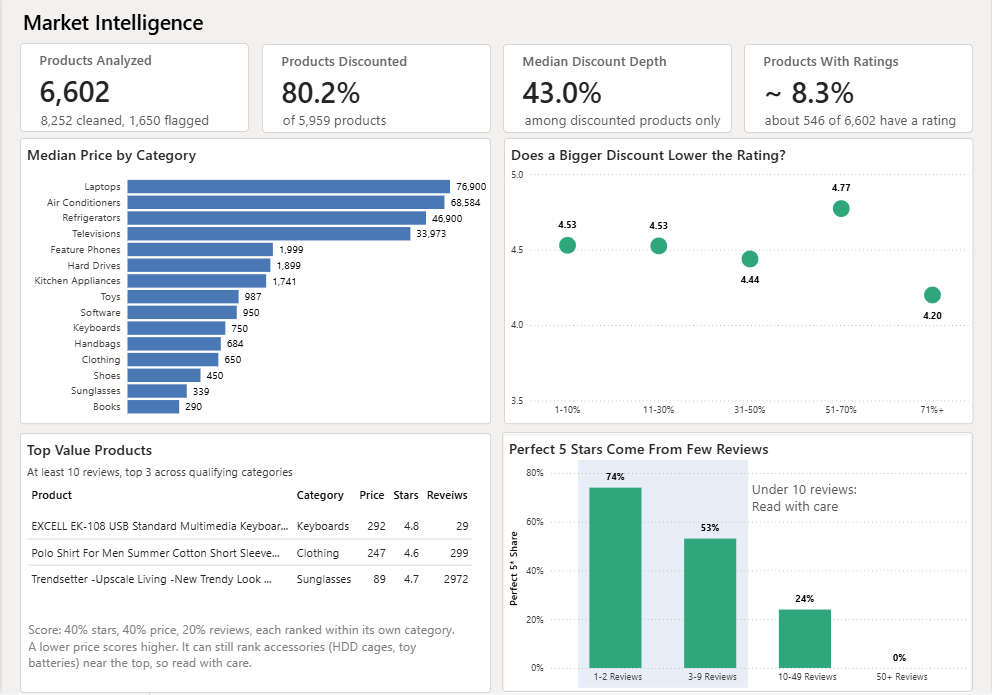
Task: Select the 4.44 rating dot for 31-50%
Action: tap(750, 259)
